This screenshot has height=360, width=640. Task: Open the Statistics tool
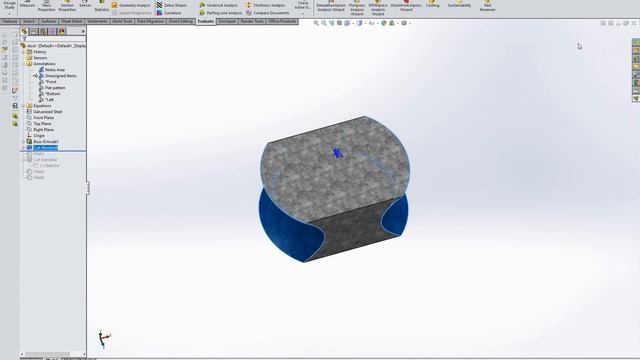pyautogui.click(x=102, y=6)
